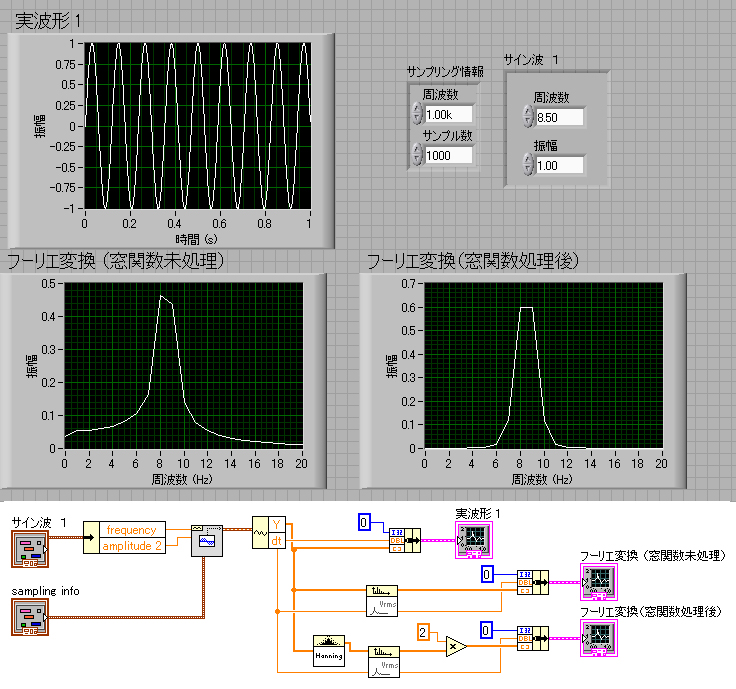Select the フーリエ変換（窓関数未処理） graph terminal icon
Screen dimensions: 736x689
597,580
